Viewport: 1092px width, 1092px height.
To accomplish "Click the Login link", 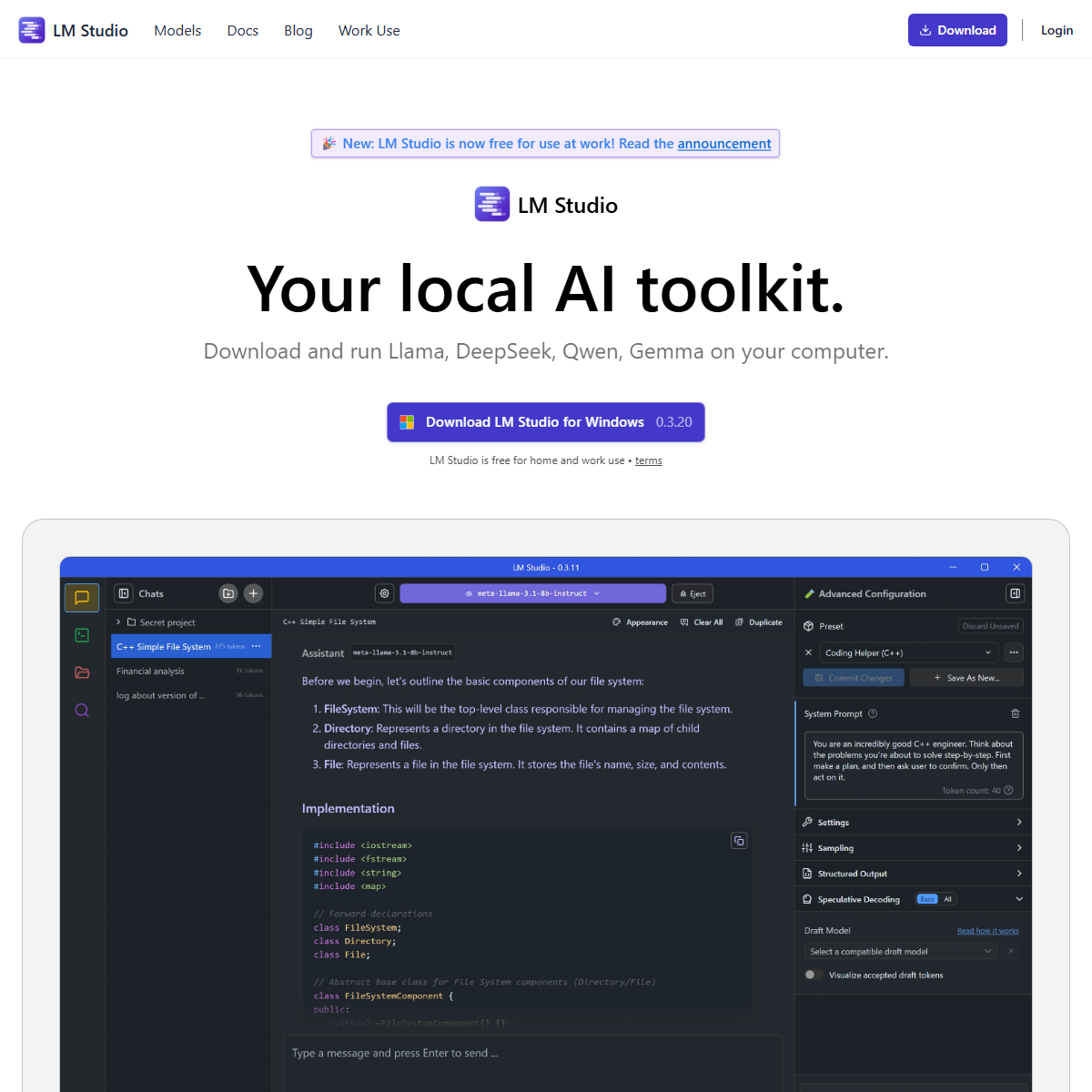I will 1057,30.
